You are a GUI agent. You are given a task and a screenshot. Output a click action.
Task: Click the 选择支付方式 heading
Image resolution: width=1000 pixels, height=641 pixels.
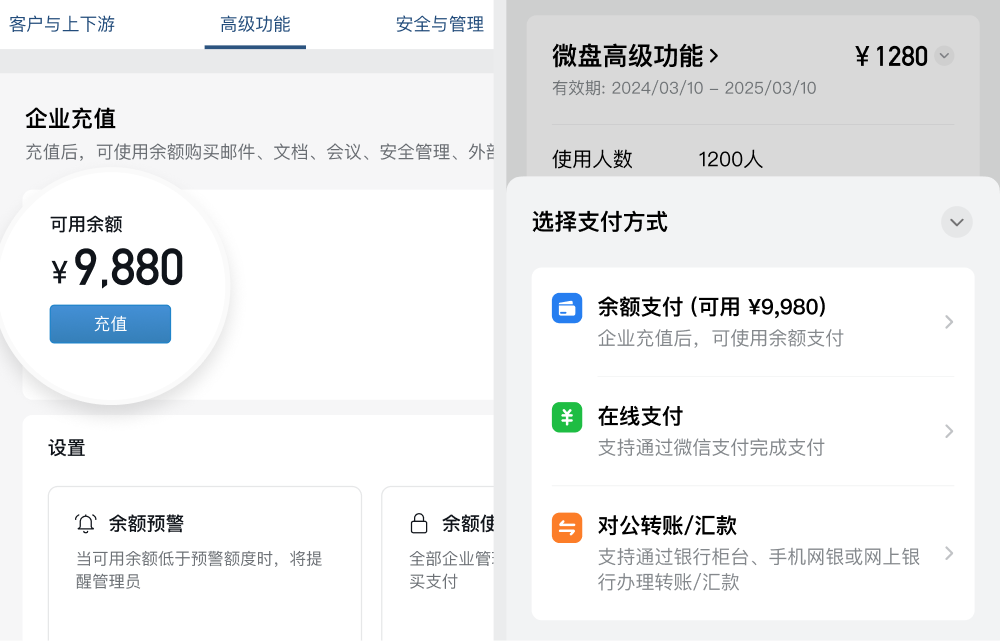click(599, 222)
